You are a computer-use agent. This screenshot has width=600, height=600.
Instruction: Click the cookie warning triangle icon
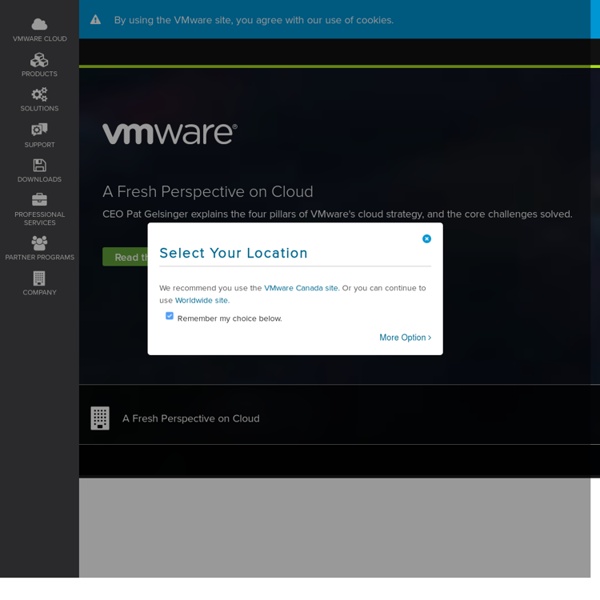[95, 20]
